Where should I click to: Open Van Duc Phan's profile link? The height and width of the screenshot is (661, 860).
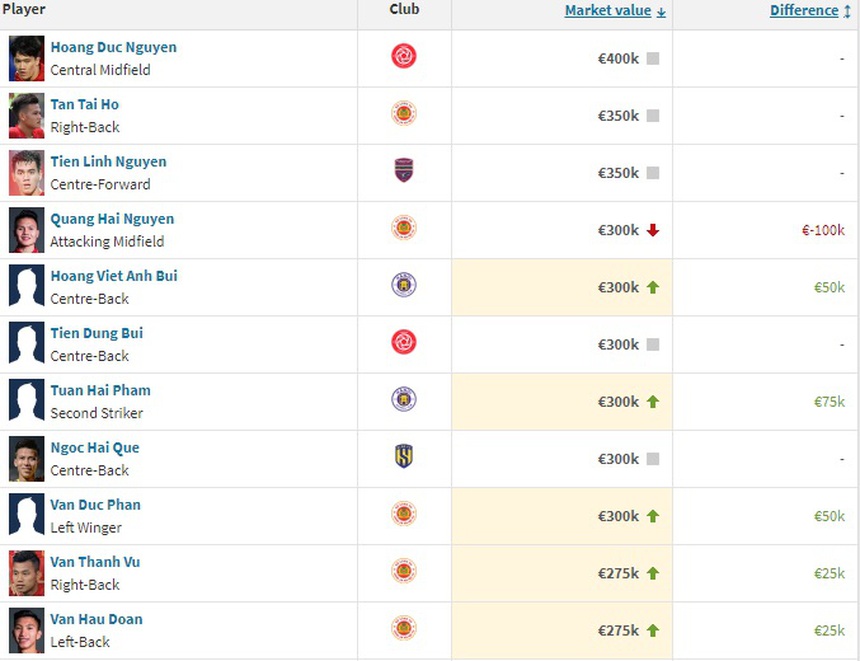click(95, 505)
